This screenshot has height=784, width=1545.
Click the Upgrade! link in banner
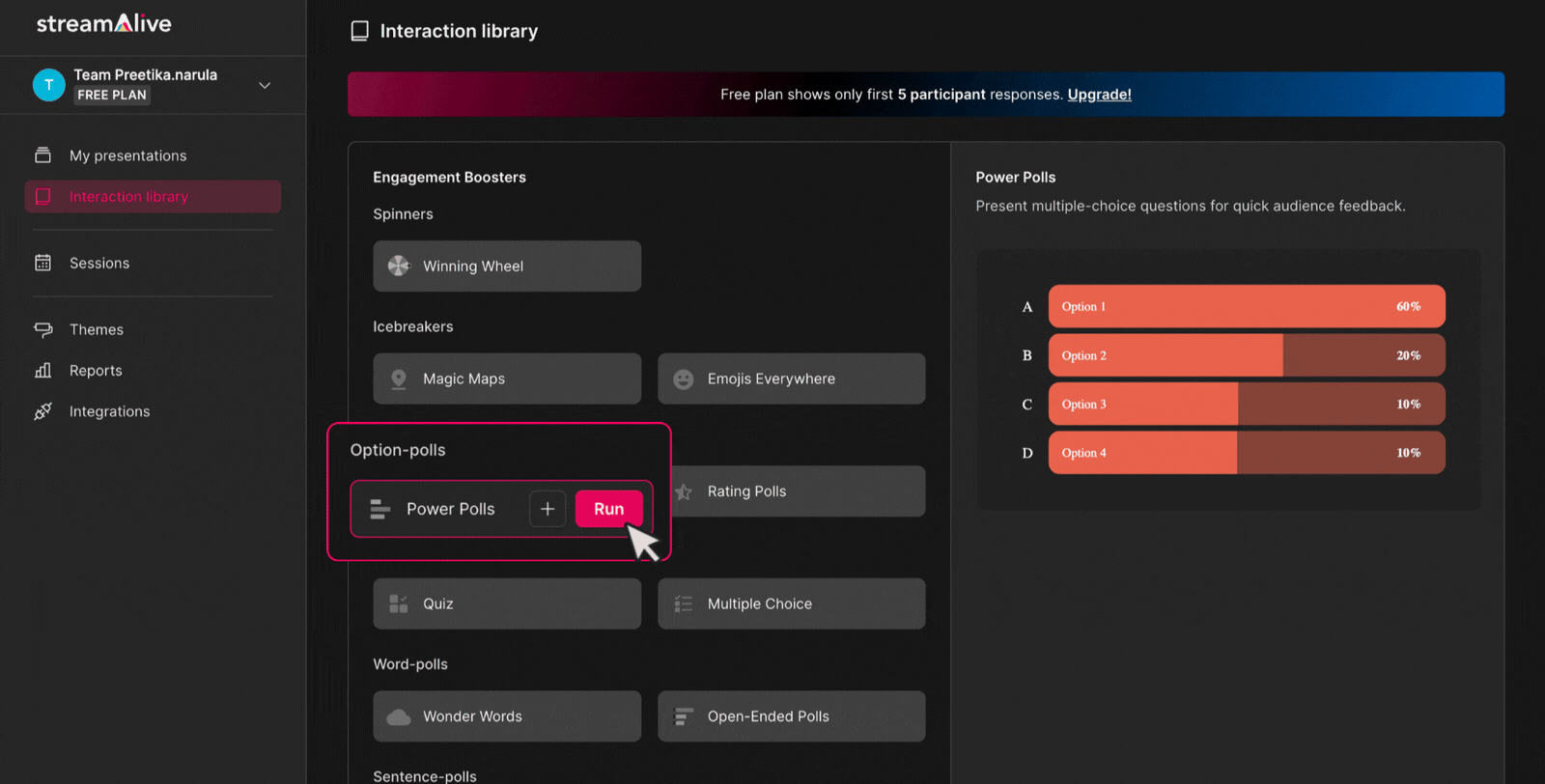tap(1099, 94)
